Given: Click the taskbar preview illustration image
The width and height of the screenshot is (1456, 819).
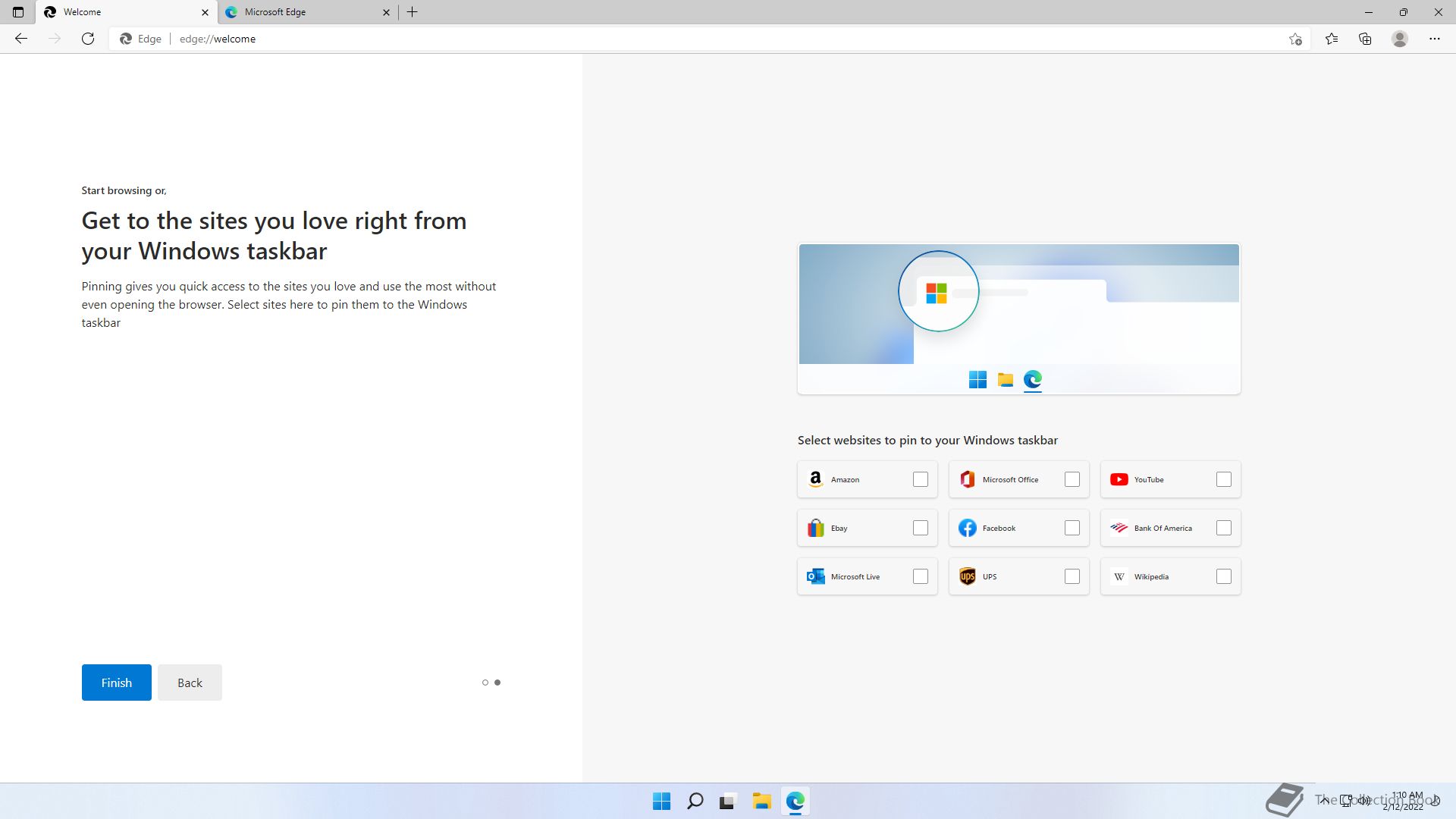Looking at the screenshot, I should pyautogui.click(x=1019, y=318).
